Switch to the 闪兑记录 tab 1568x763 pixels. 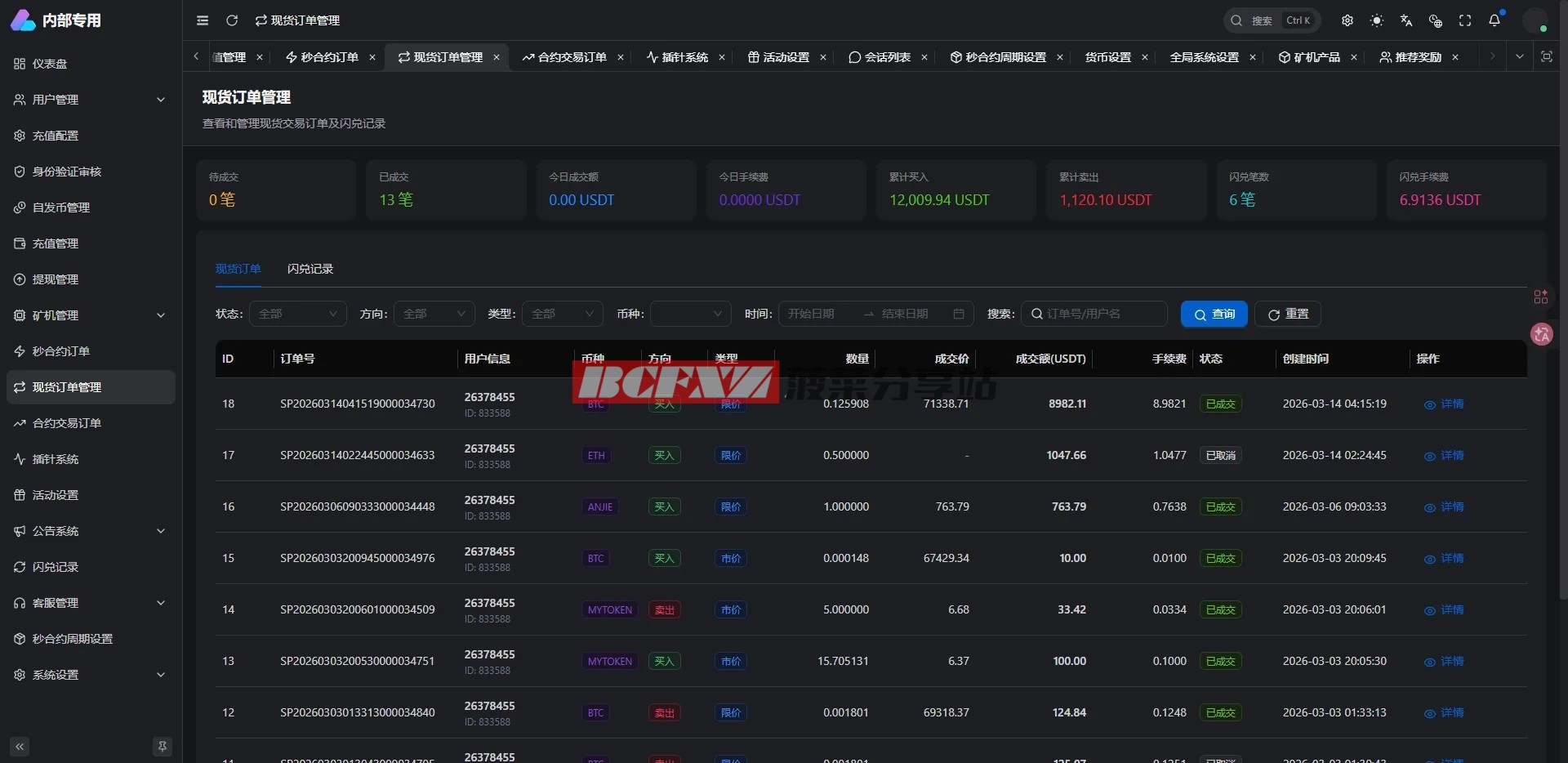pos(310,269)
